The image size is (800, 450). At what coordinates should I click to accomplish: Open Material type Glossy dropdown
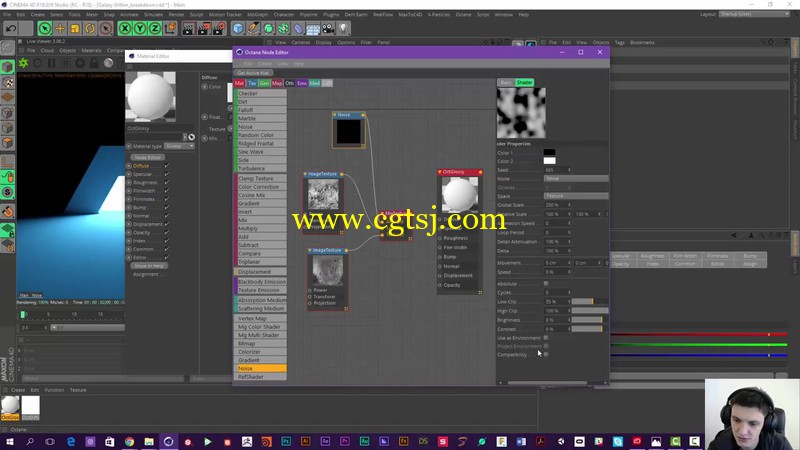pos(180,146)
